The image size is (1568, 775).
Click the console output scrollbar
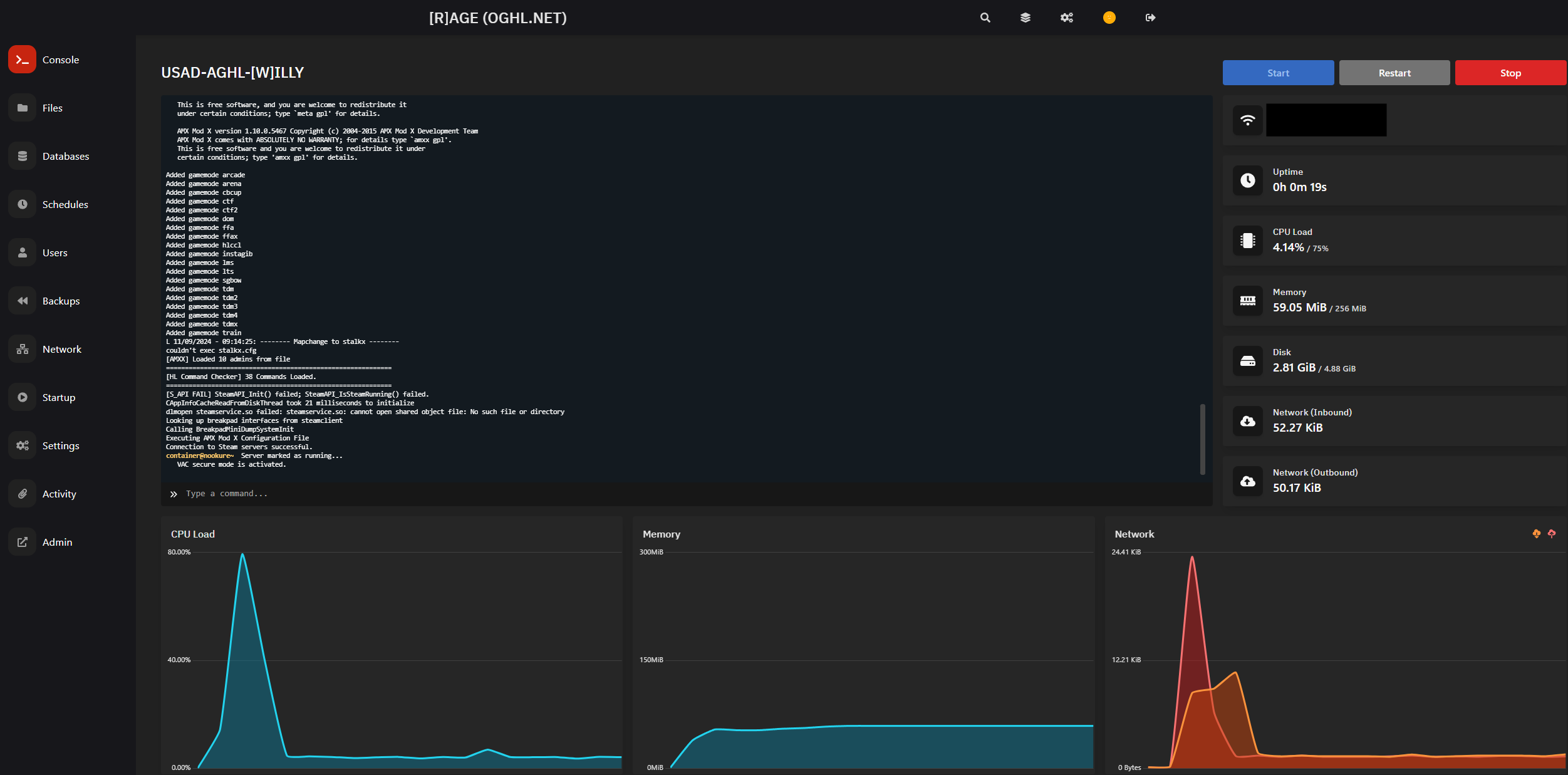pyautogui.click(x=1202, y=439)
